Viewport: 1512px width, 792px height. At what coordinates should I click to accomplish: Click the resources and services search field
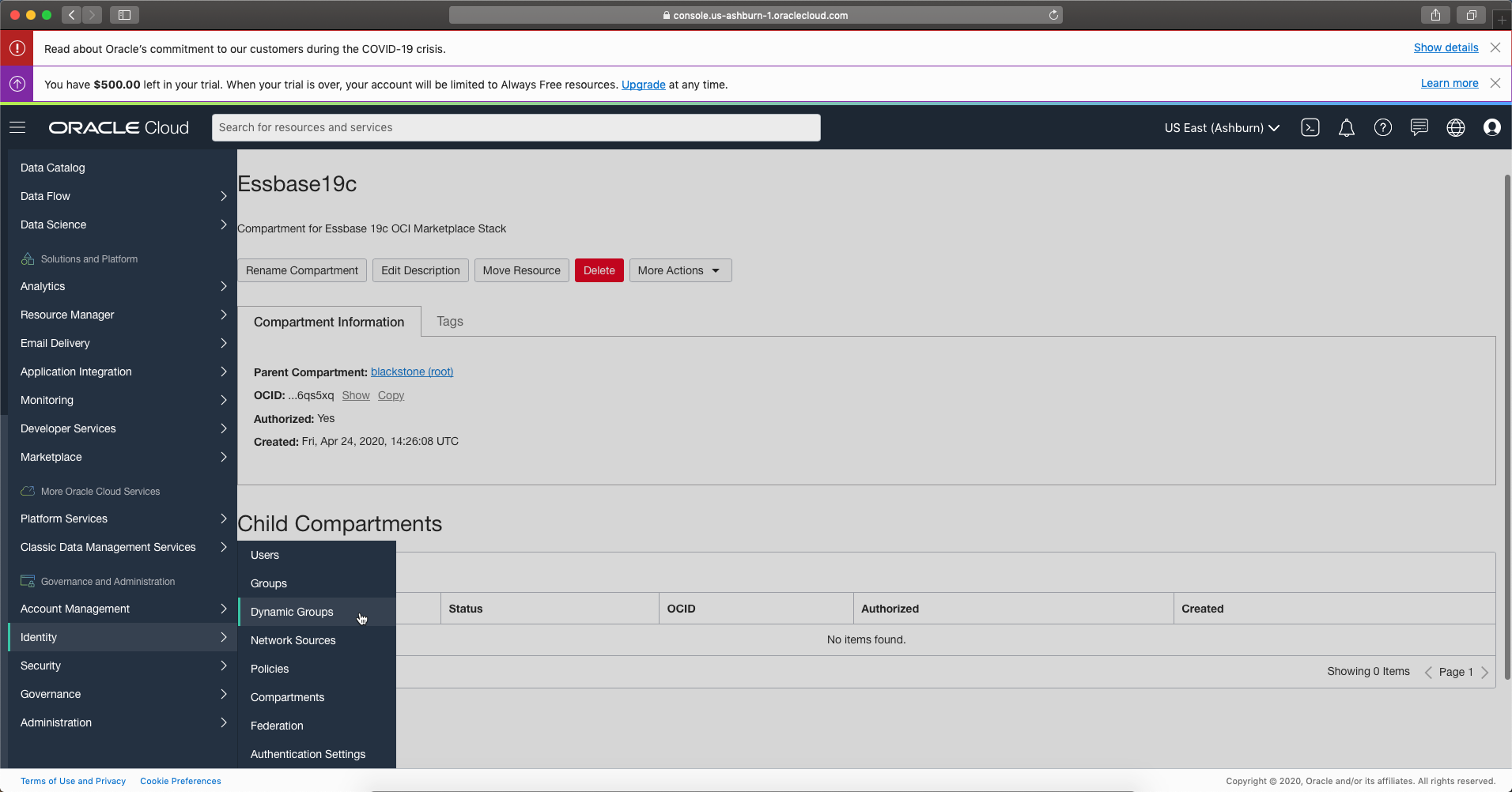[516, 127]
